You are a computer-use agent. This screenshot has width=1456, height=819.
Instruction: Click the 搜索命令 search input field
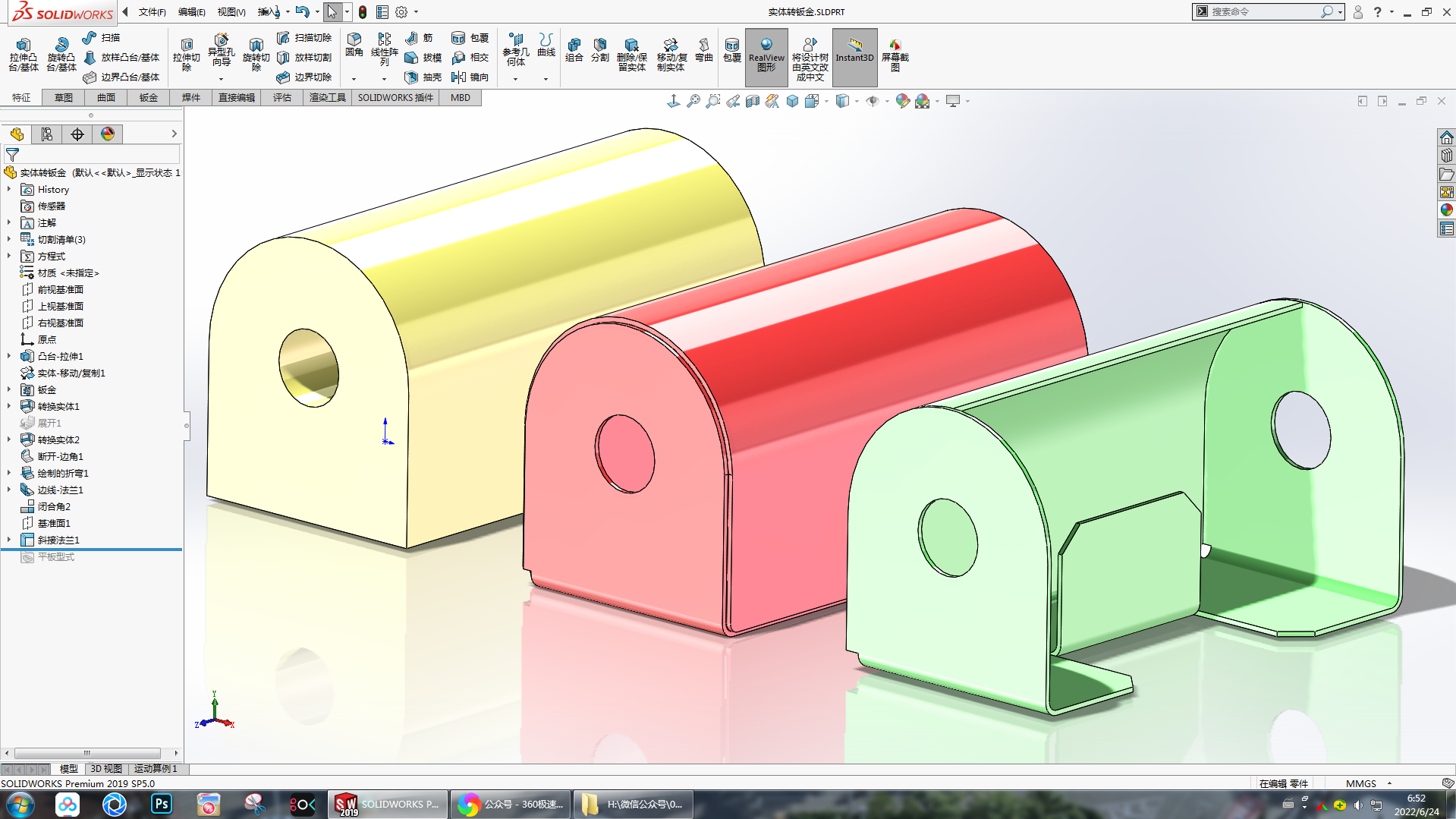click(x=1263, y=12)
